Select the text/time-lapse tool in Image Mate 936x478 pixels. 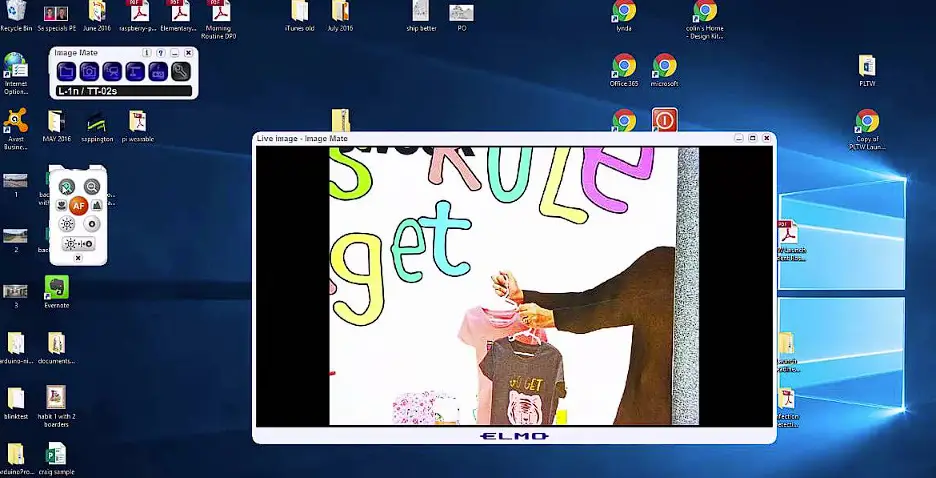click(135, 72)
